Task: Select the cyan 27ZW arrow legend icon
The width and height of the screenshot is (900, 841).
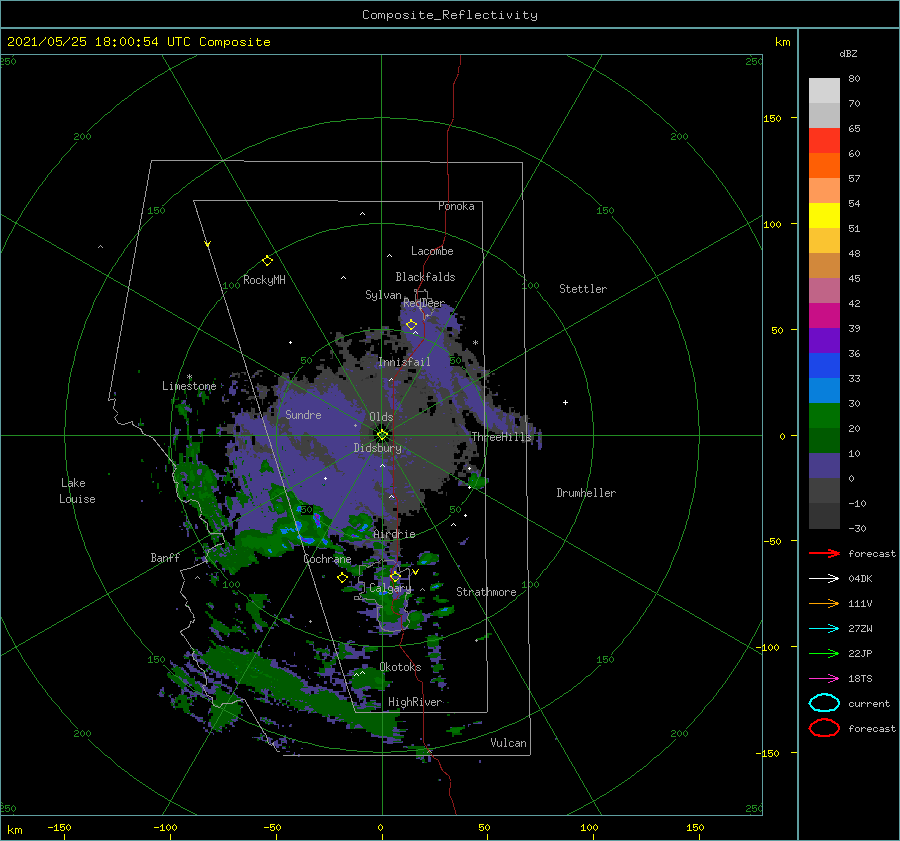Action: click(x=824, y=629)
